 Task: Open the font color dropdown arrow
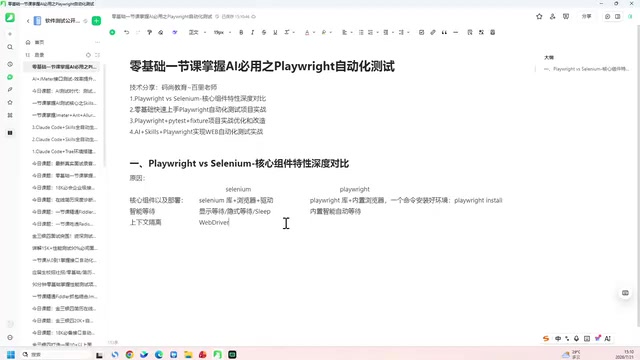tap(313, 32)
